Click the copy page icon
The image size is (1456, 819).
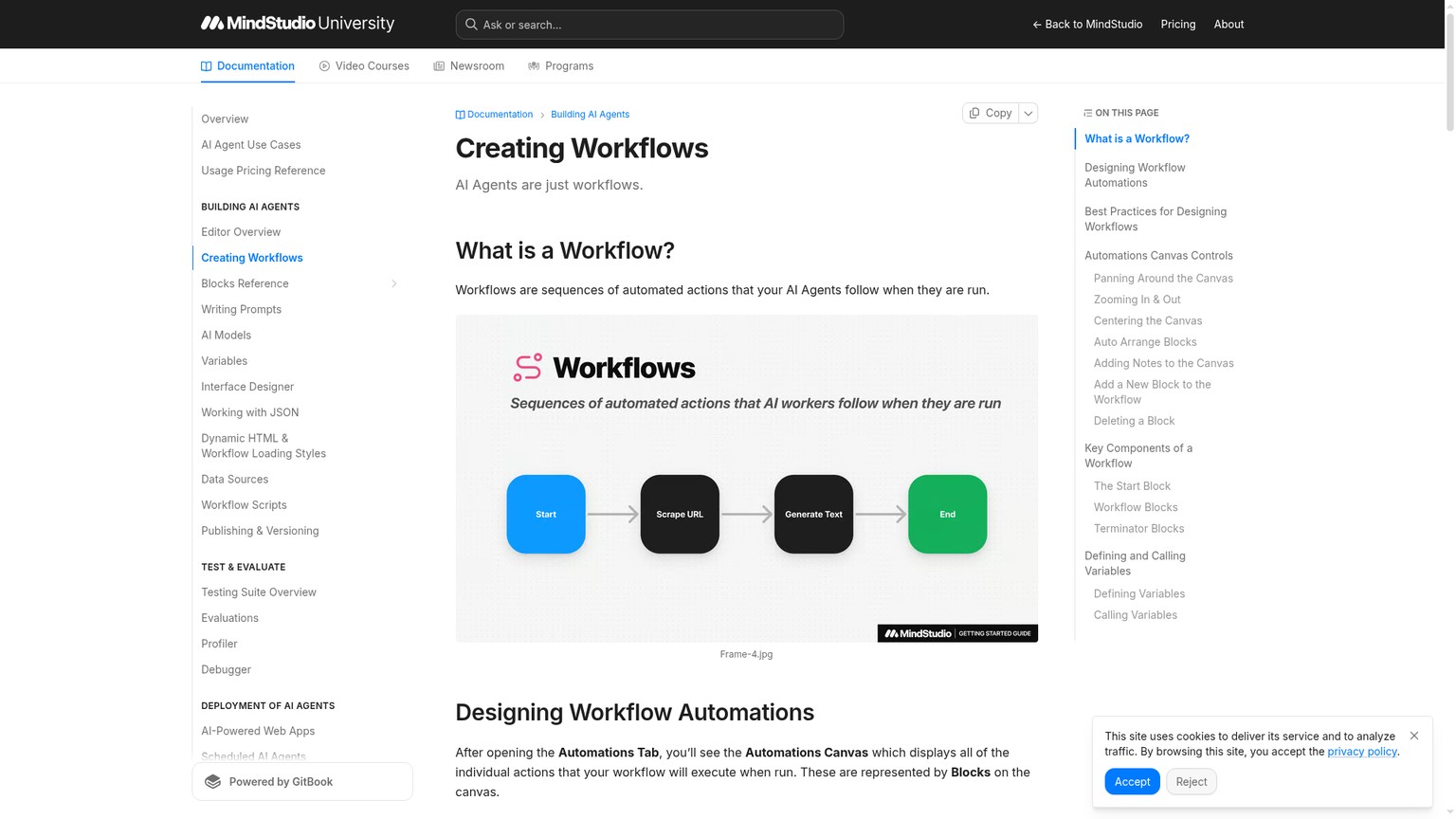[x=974, y=113]
